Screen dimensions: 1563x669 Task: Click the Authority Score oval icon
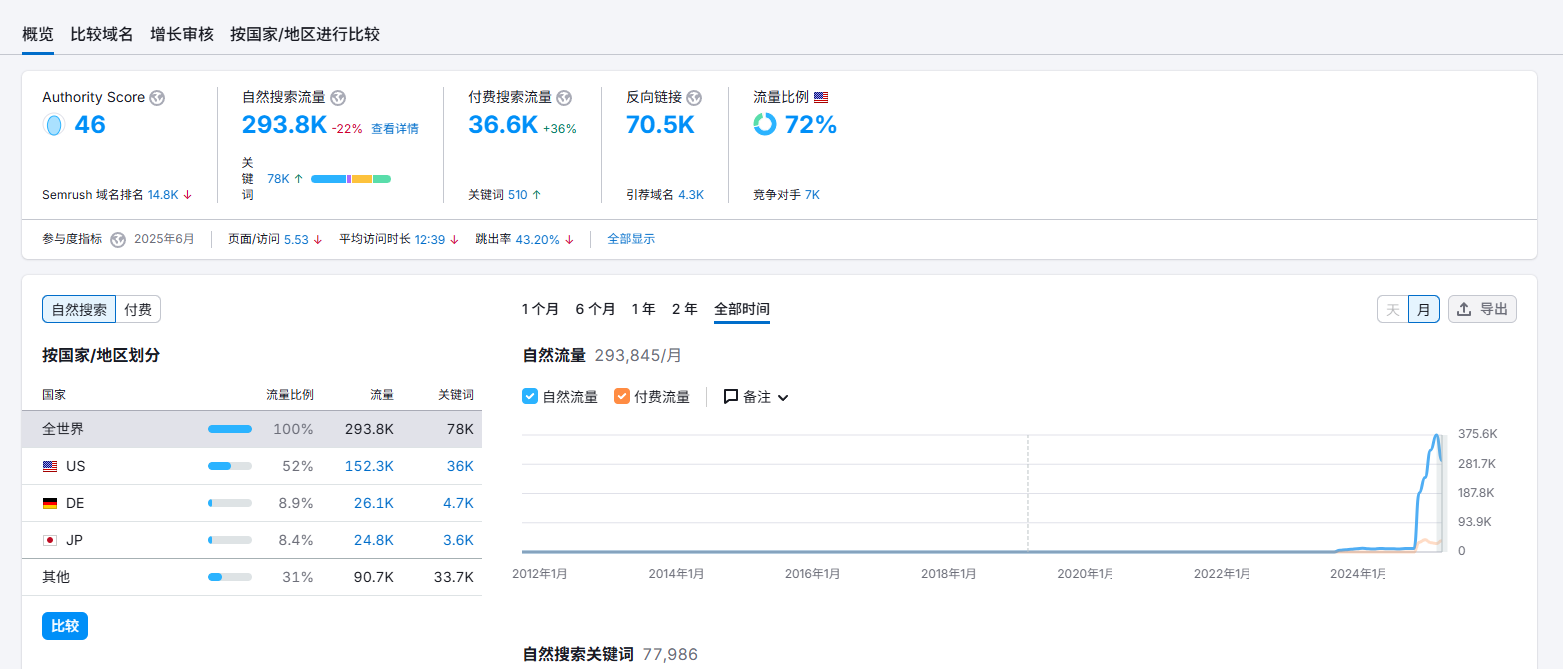coord(54,125)
